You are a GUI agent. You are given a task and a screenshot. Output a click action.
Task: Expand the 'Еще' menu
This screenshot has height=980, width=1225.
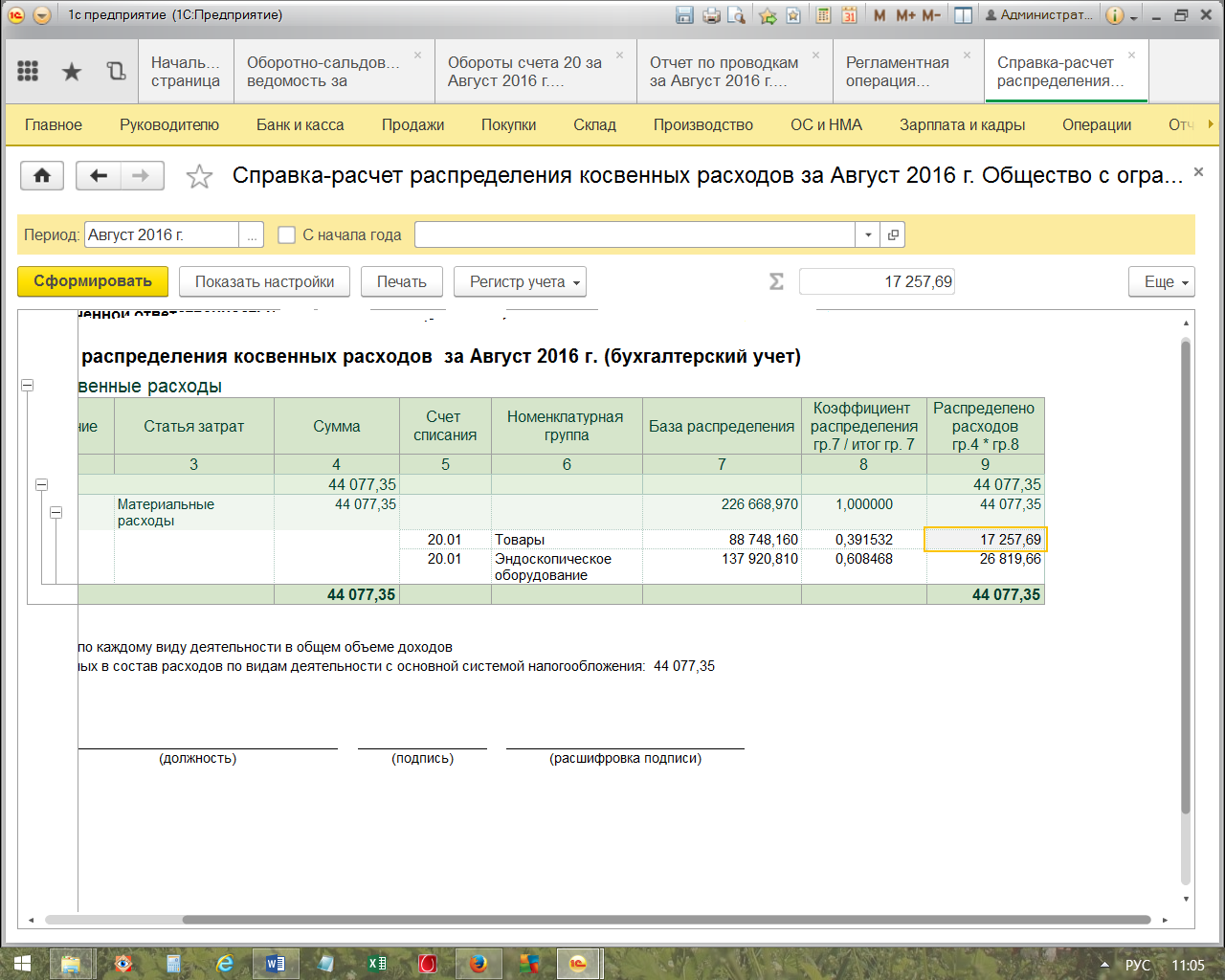pyautogui.click(x=1161, y=281)
